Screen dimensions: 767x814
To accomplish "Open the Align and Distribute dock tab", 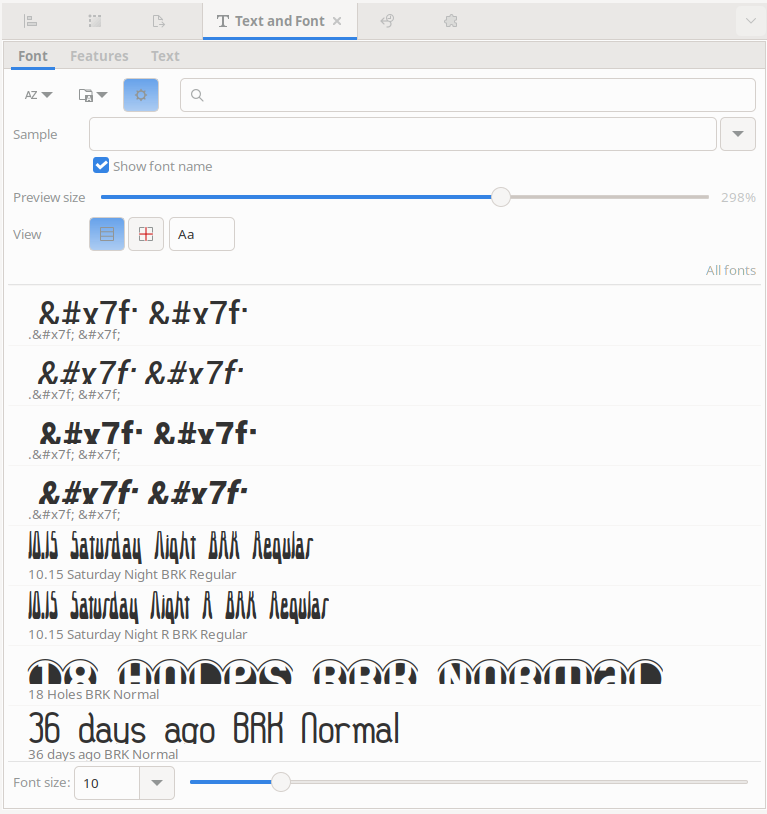I will click(x=30, y=21).
